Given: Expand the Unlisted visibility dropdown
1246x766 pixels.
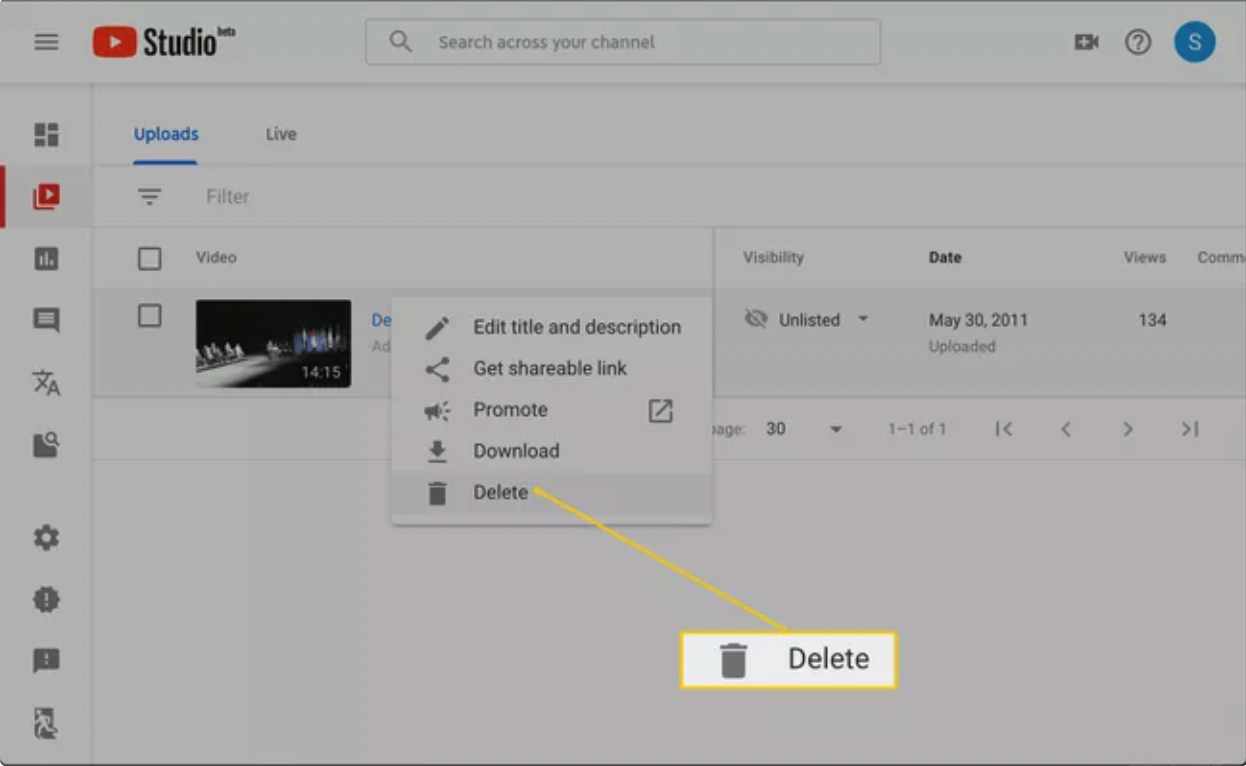Looking at the screenshot, I should (x=862, y=320).
